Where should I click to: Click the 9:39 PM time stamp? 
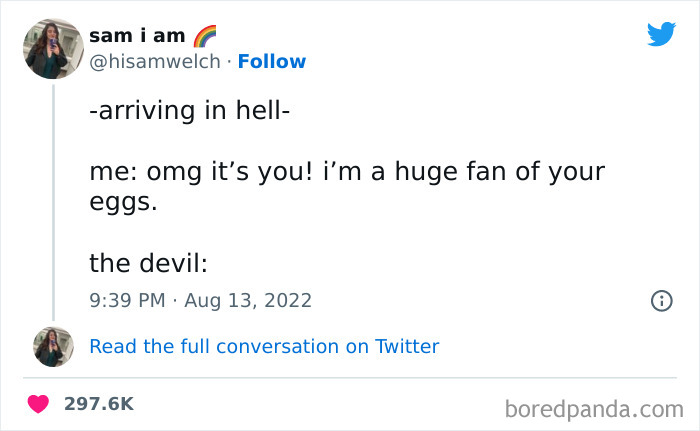tap(125, 300)
